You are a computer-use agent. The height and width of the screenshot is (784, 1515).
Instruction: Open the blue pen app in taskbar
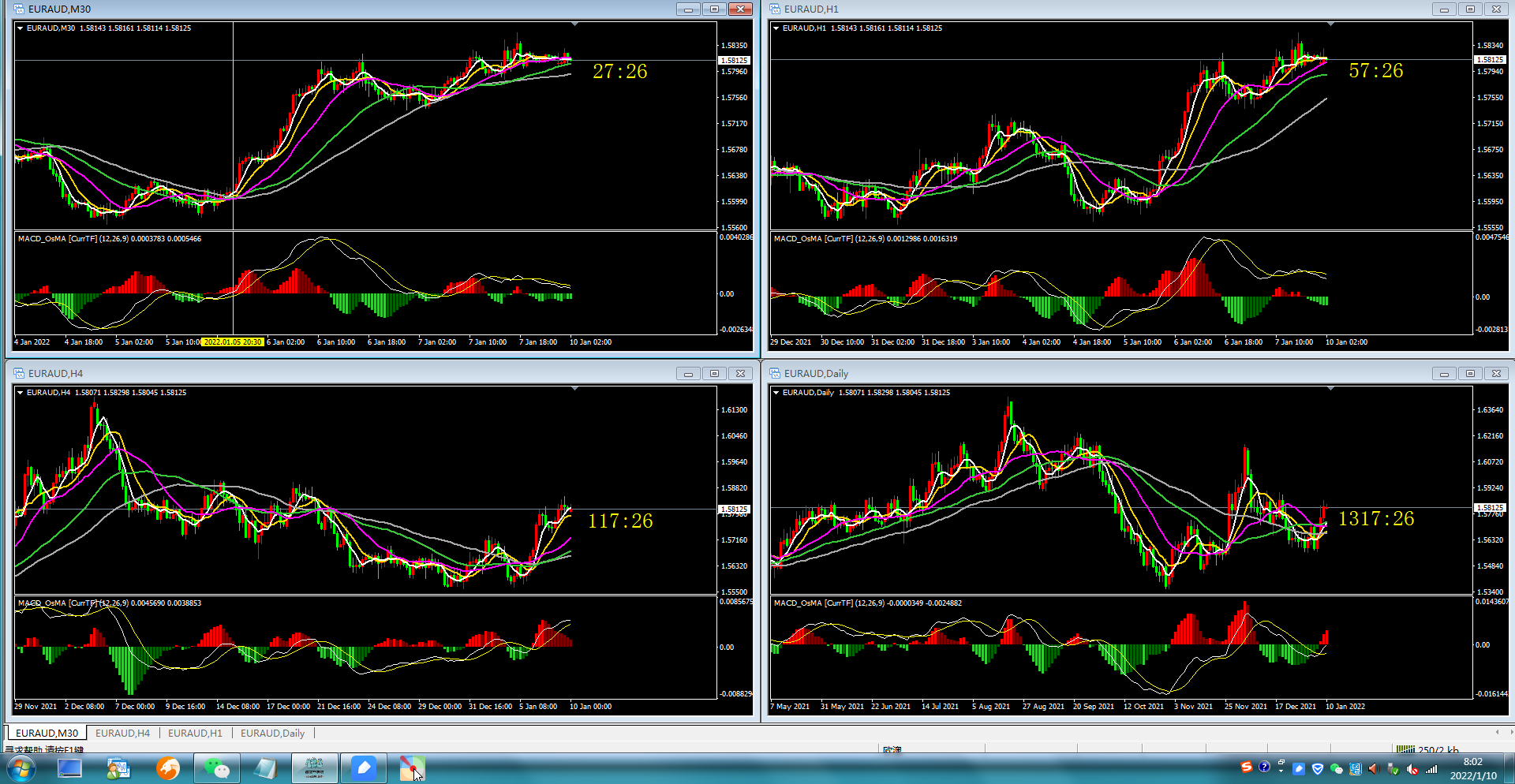364,768
